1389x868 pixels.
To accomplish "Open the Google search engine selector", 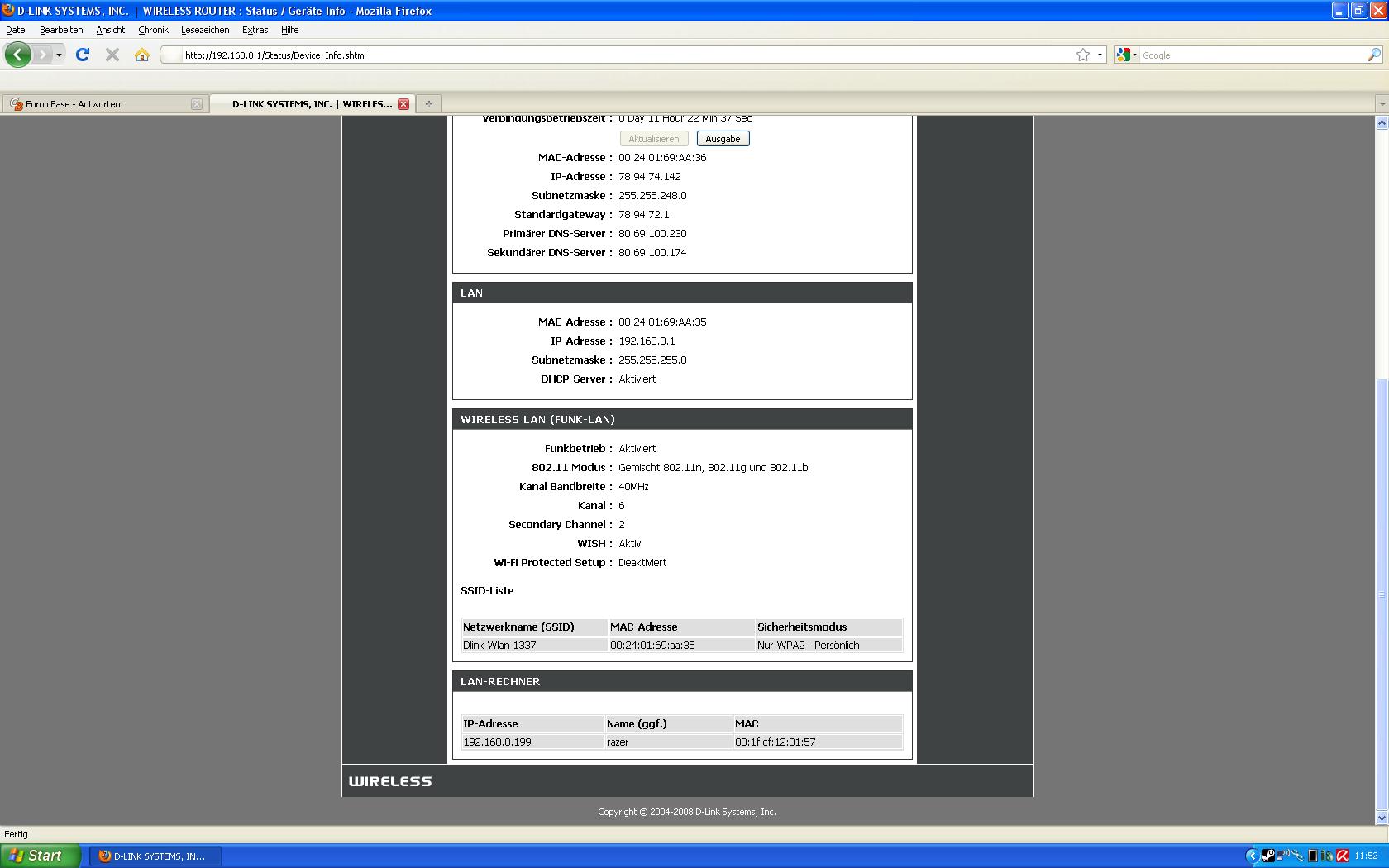I will 1126,55.
